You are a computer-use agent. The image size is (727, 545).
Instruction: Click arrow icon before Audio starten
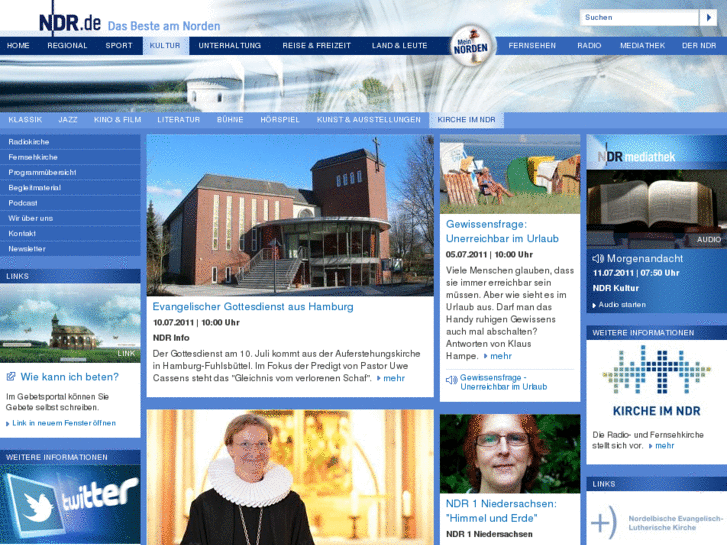594,305
